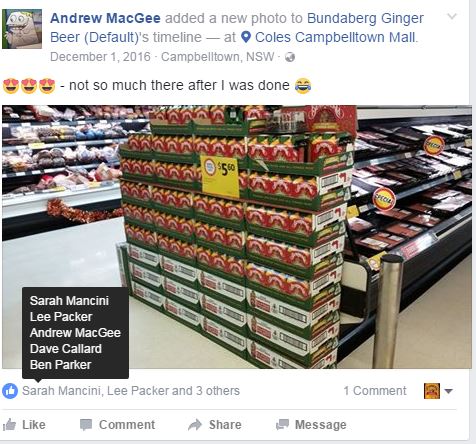Expand the comment-as-page dropdown arrow

click(449, 391)
